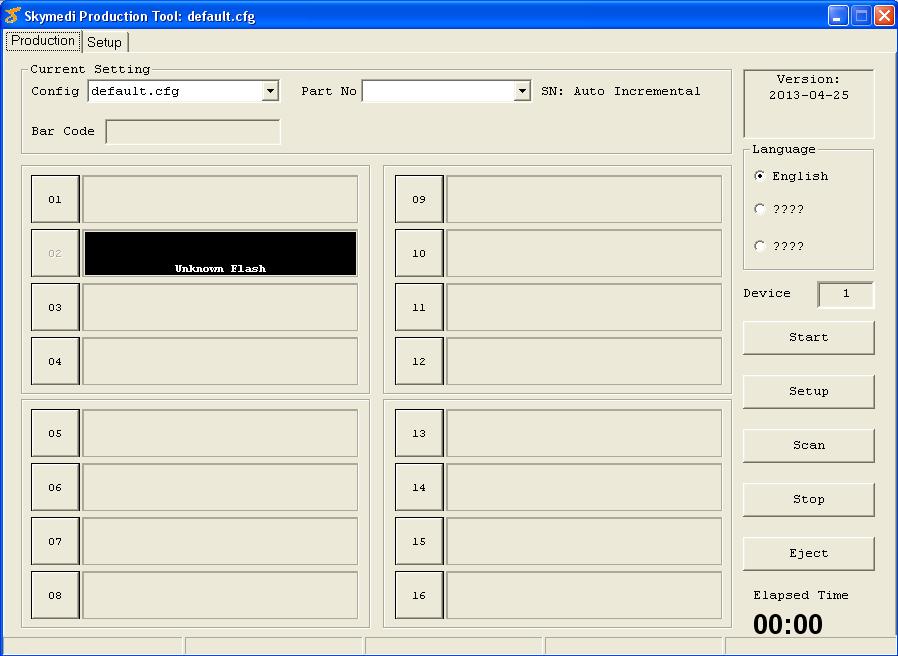Click the Start button
The image size is (898, 656).
pos(809,337)
